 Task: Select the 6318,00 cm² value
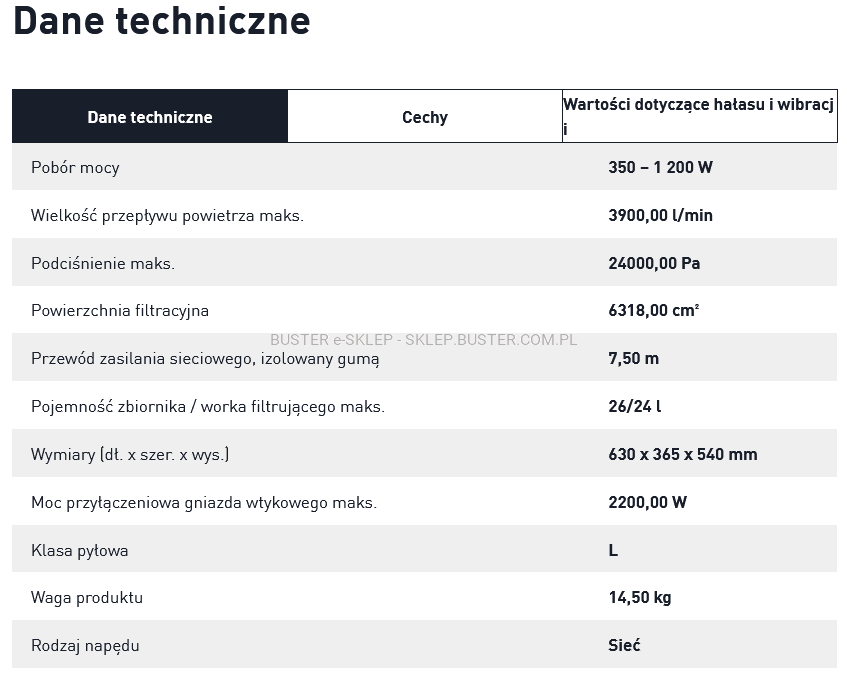coord(653,310)
